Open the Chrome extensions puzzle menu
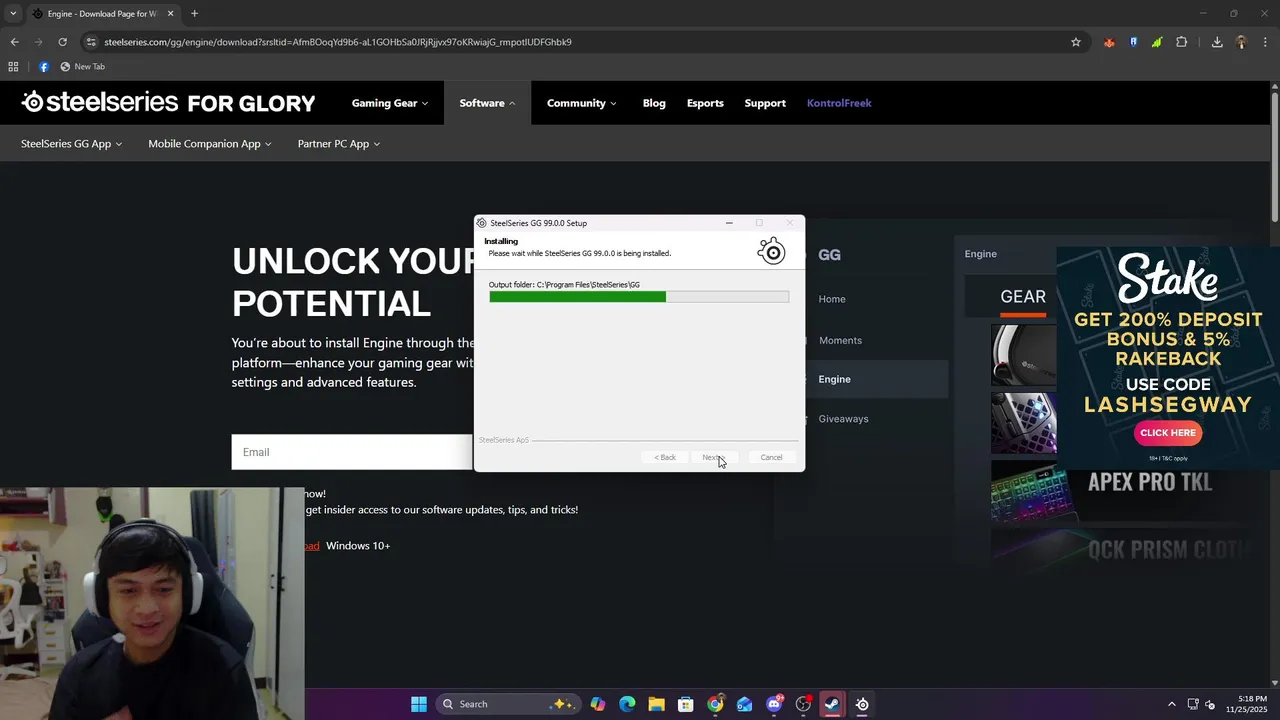1280x720 pixels. (x=1182, y=42)
